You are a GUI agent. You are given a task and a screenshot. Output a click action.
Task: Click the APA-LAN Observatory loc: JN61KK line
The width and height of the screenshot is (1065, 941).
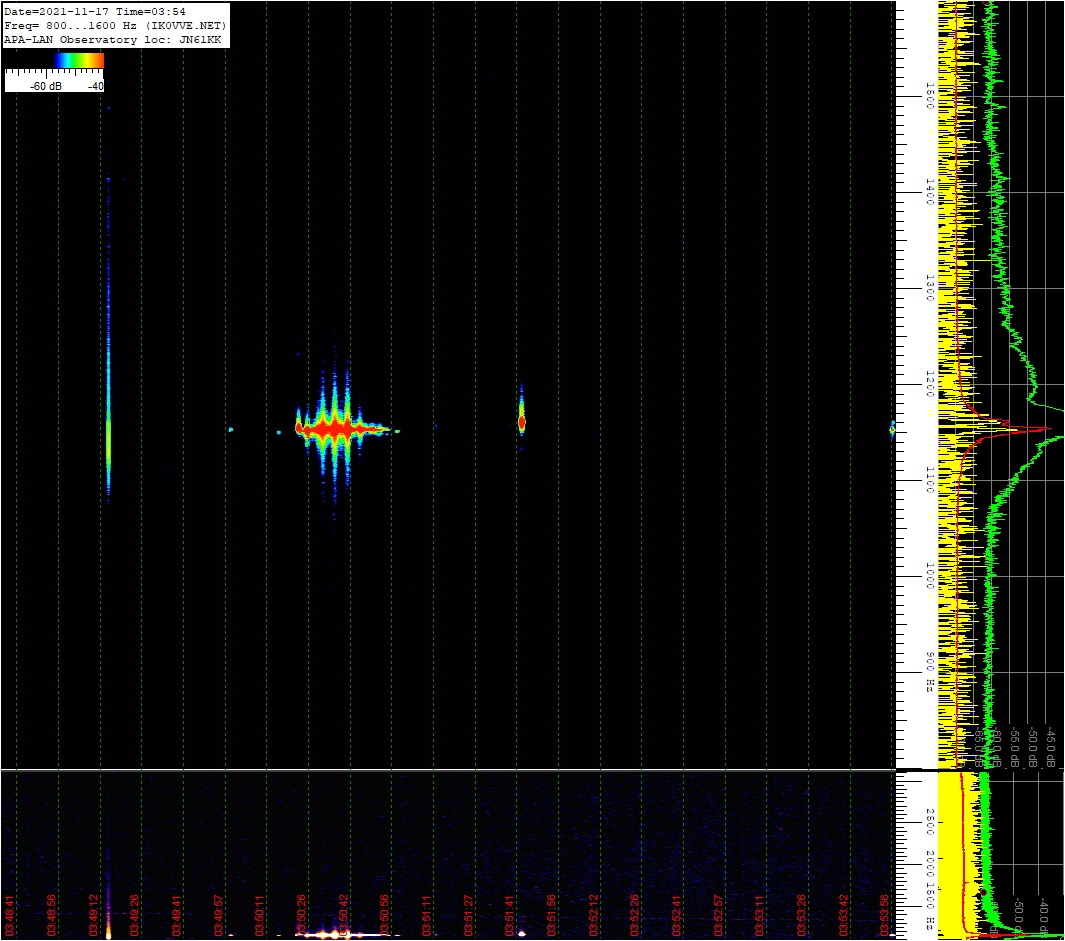pos(113,39)
